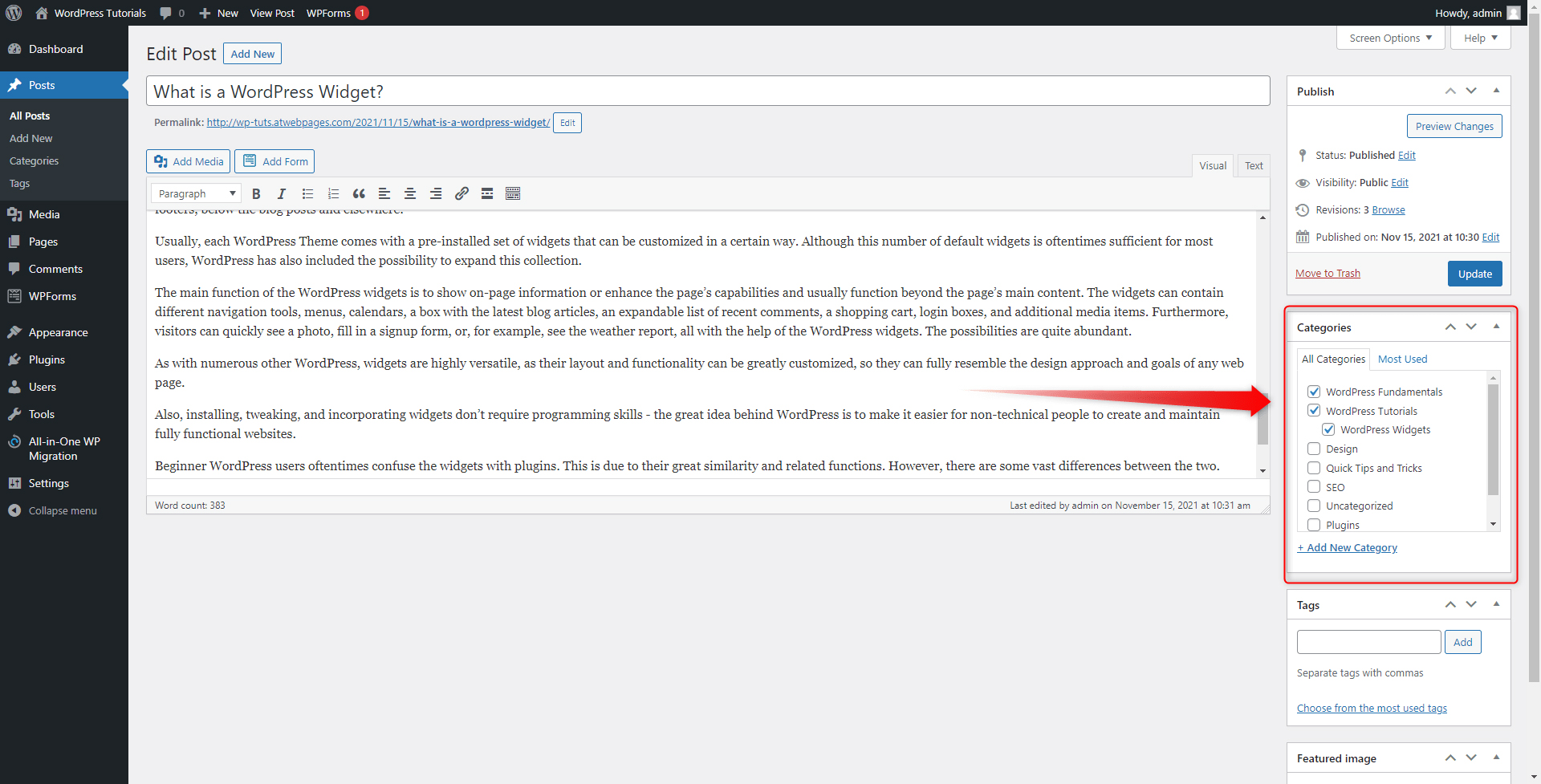Click the Add Form button

tap(274, 161)
